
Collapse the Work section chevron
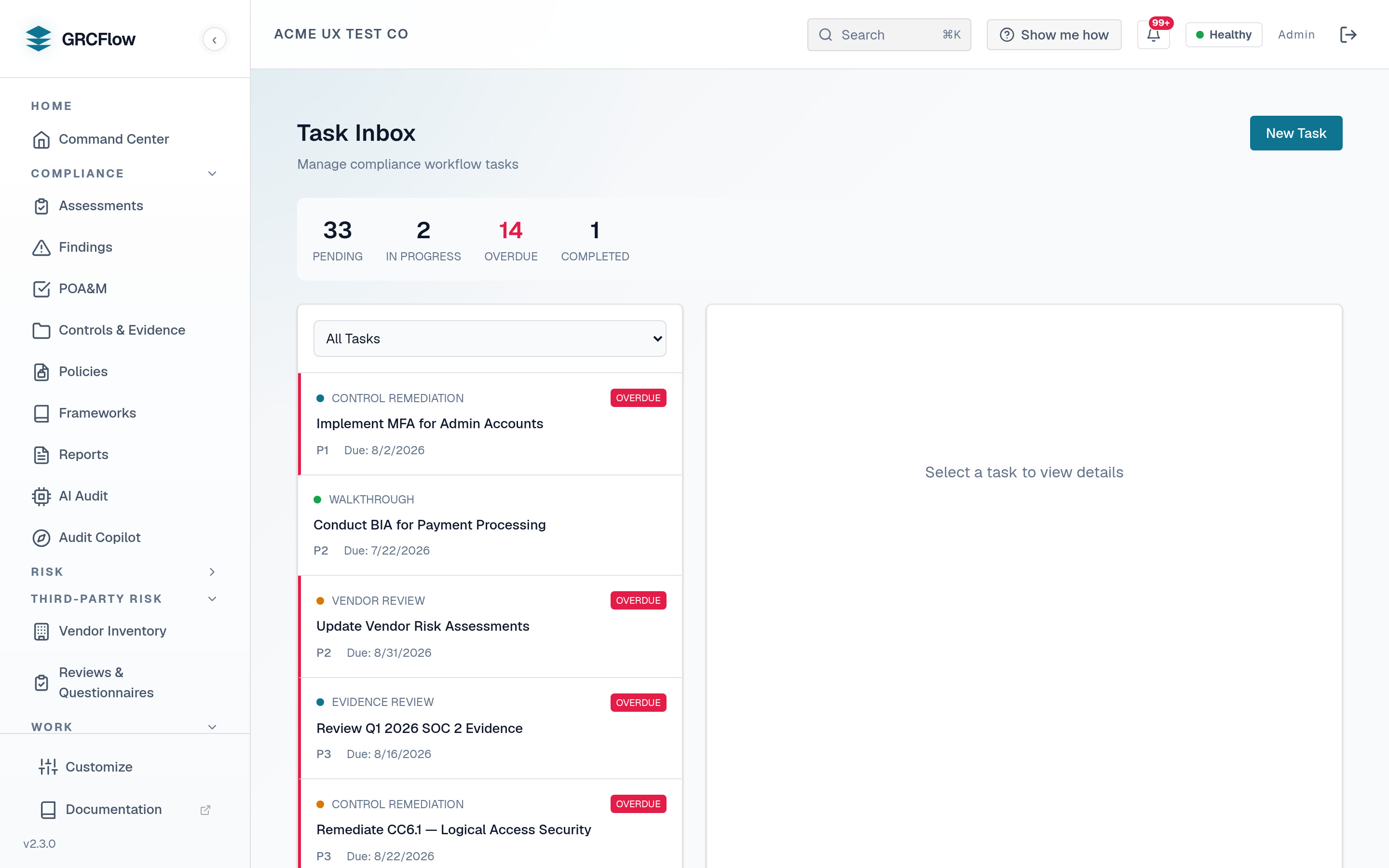212,727
